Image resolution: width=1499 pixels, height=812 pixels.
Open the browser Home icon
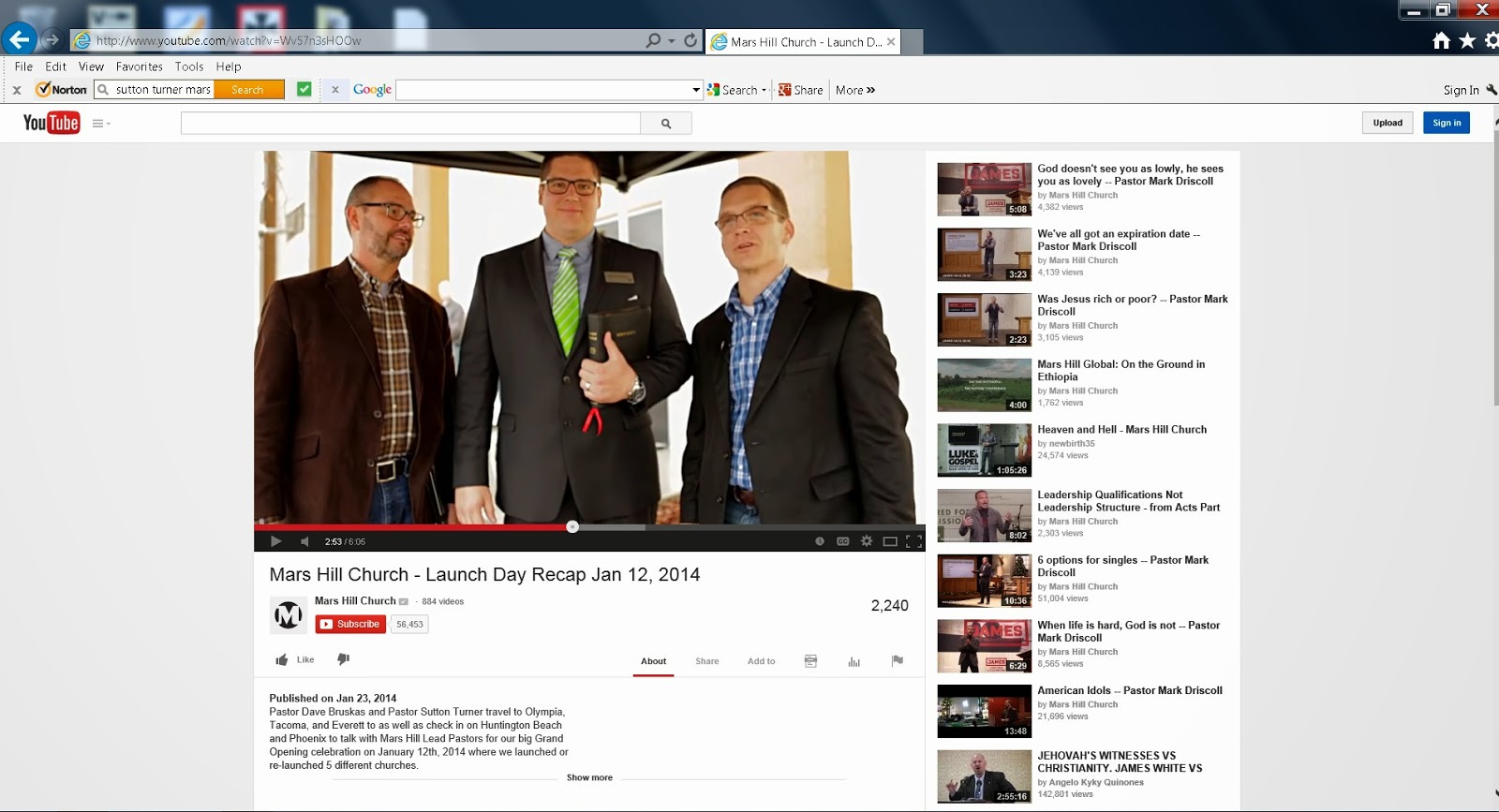click(1442, 40)
